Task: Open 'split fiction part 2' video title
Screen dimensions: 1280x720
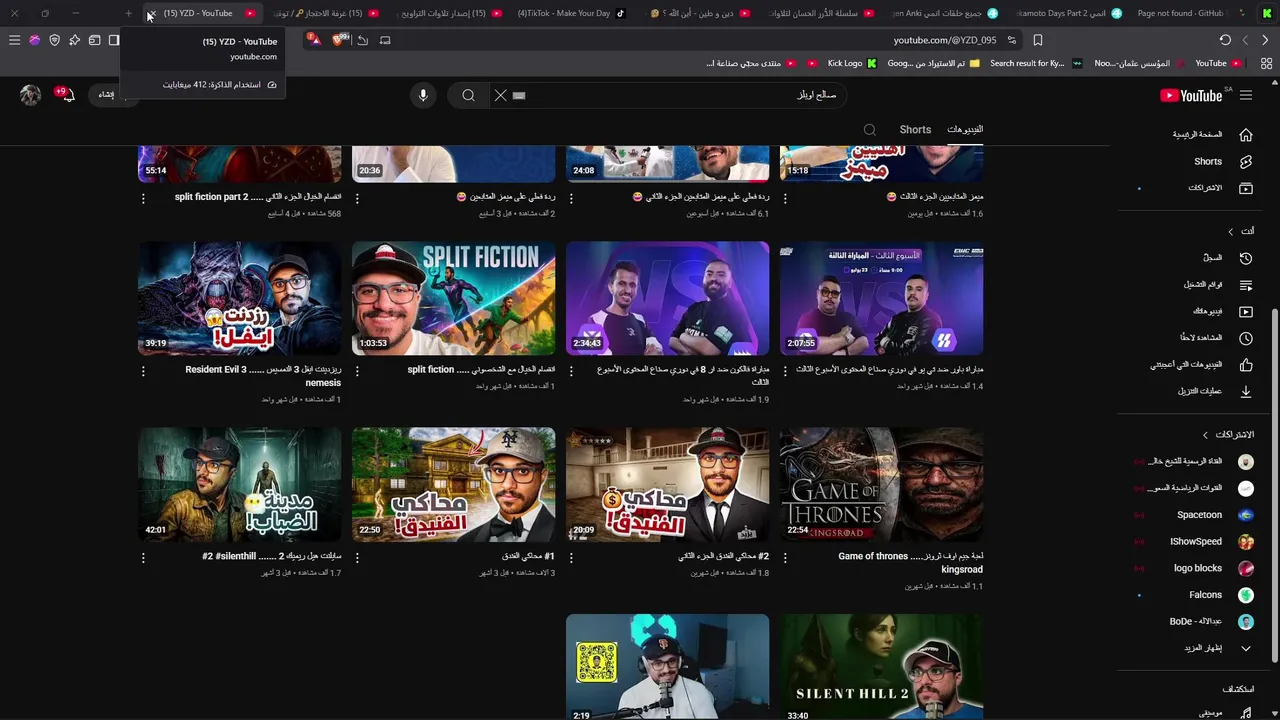Action: [x=258, y=197]
